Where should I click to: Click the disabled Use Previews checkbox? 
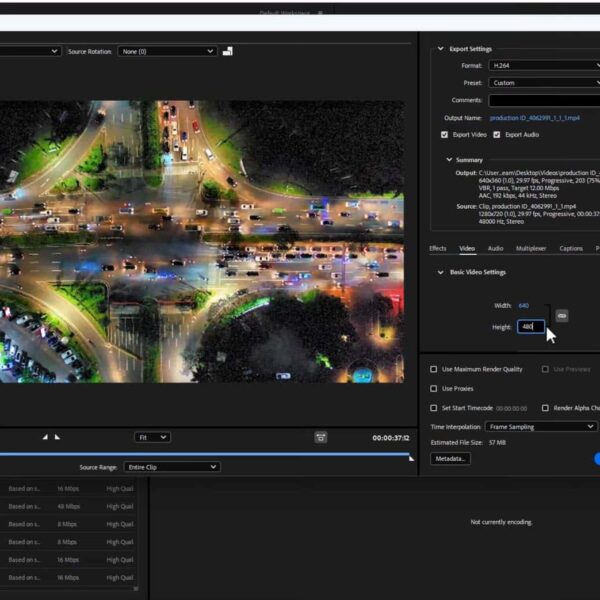pos(545,369)
